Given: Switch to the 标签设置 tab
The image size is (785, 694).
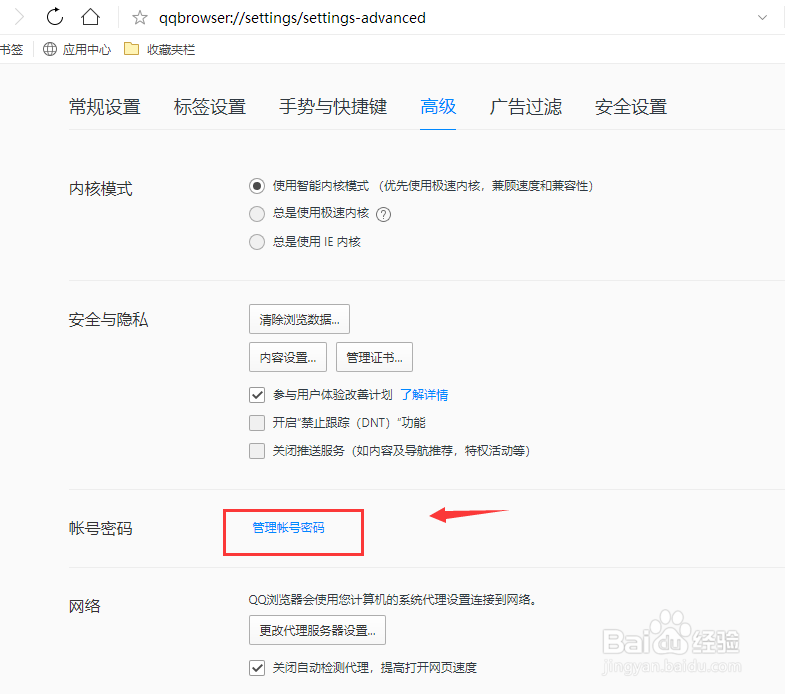Looking at the screenshot, I should [x=210, y=107].
